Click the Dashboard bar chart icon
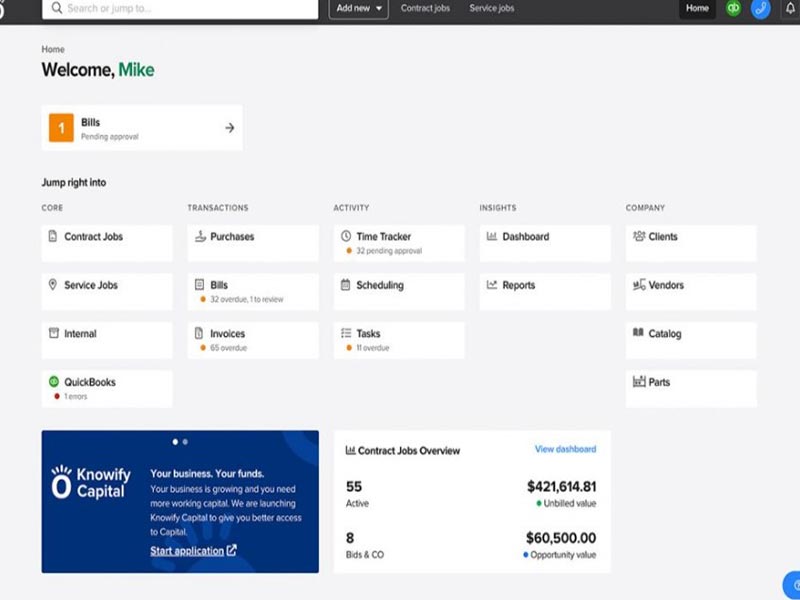This screenshot has height=600, width=800. tap(492, 236)
